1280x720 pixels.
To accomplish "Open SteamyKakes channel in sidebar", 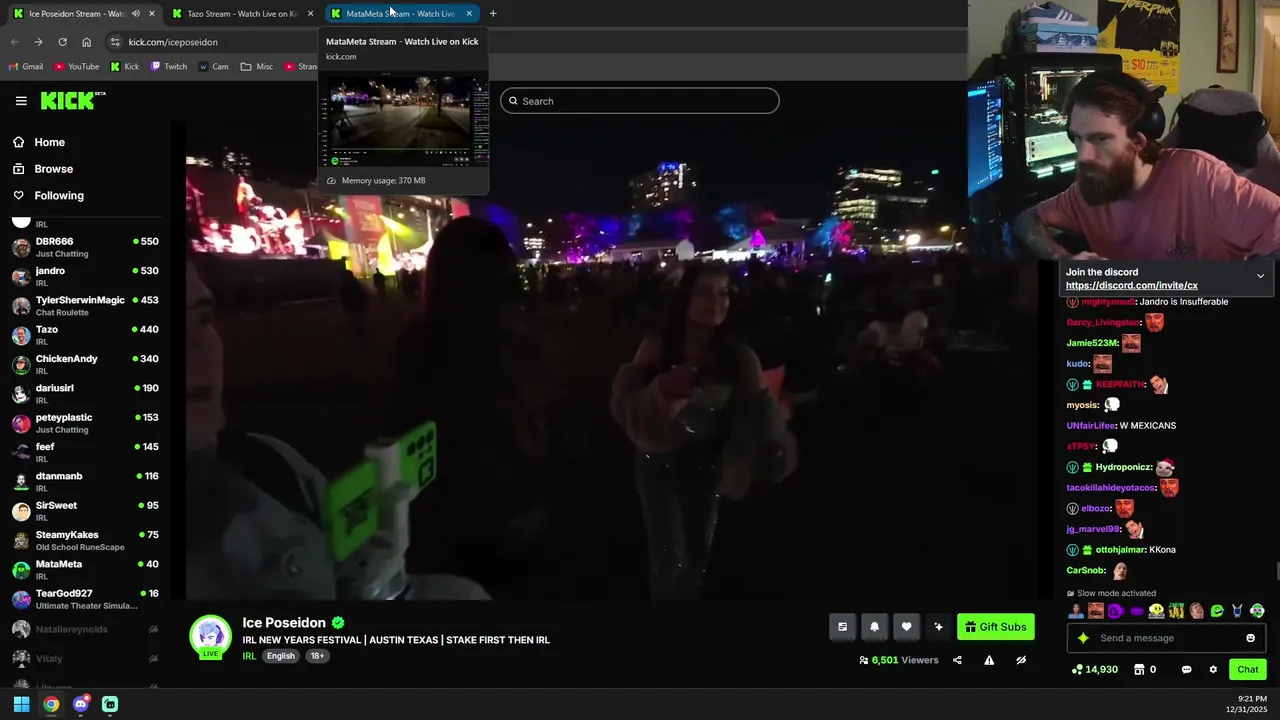I will [x=85, y=540].
